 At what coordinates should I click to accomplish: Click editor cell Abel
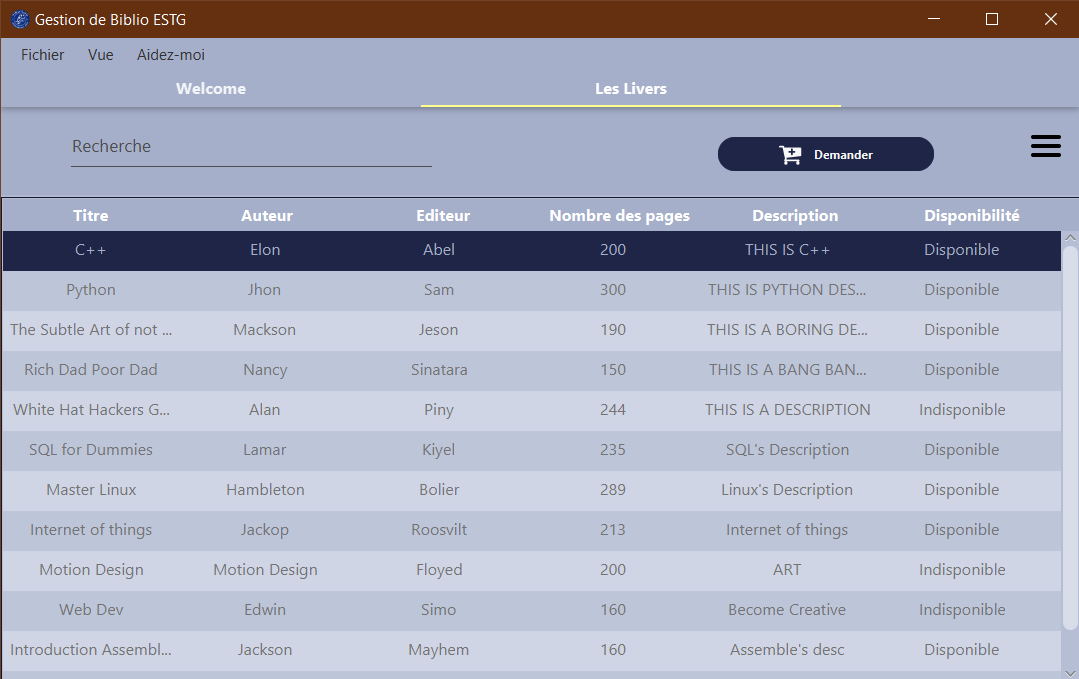[439, 250]
